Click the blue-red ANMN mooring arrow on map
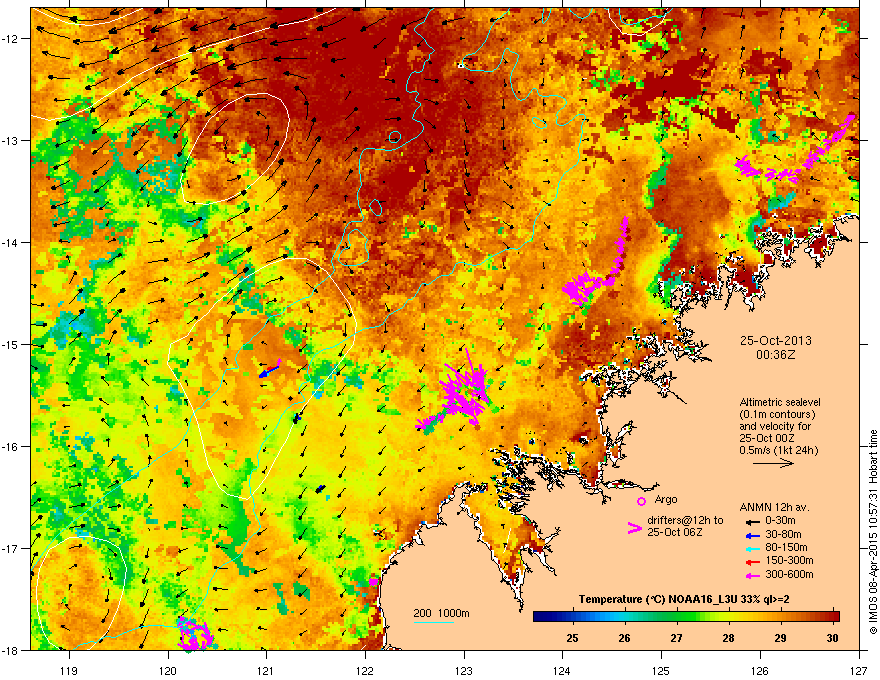880x680 pixels. pos(270,369)
